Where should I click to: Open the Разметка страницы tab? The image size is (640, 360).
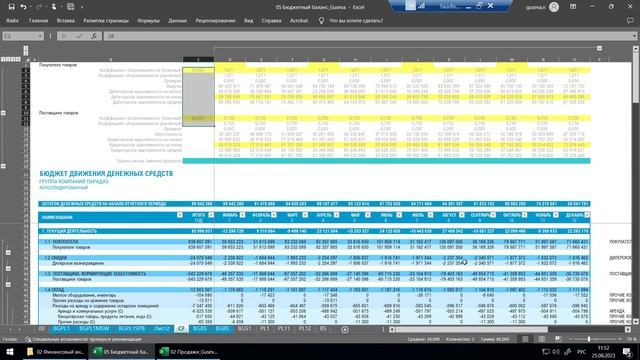[x=106, y=20]
